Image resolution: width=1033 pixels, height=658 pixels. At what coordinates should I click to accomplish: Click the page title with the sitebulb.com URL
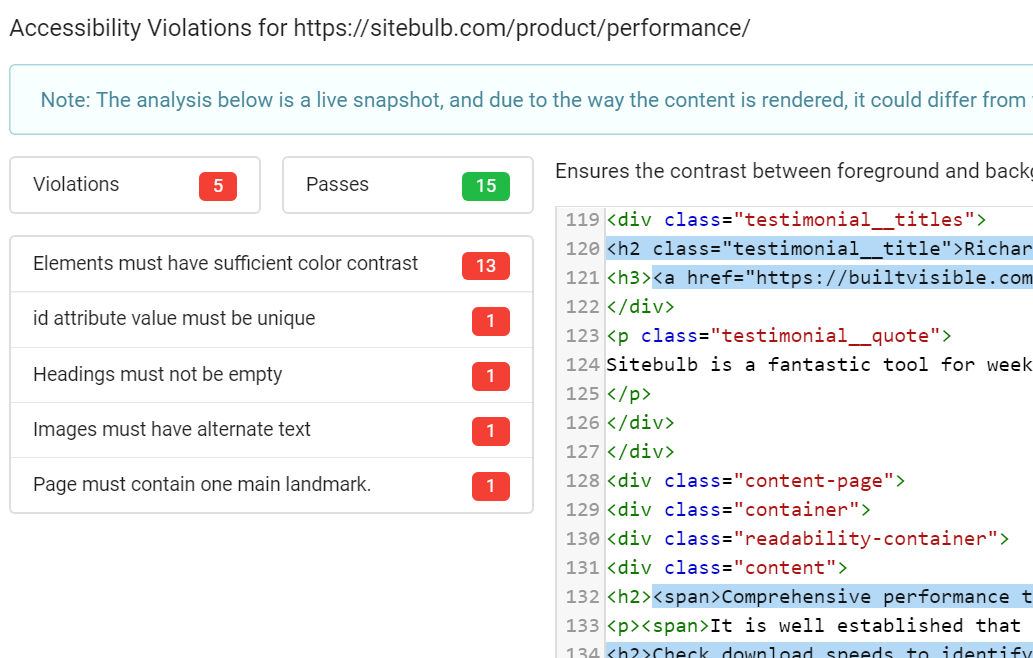pos(379,28)
